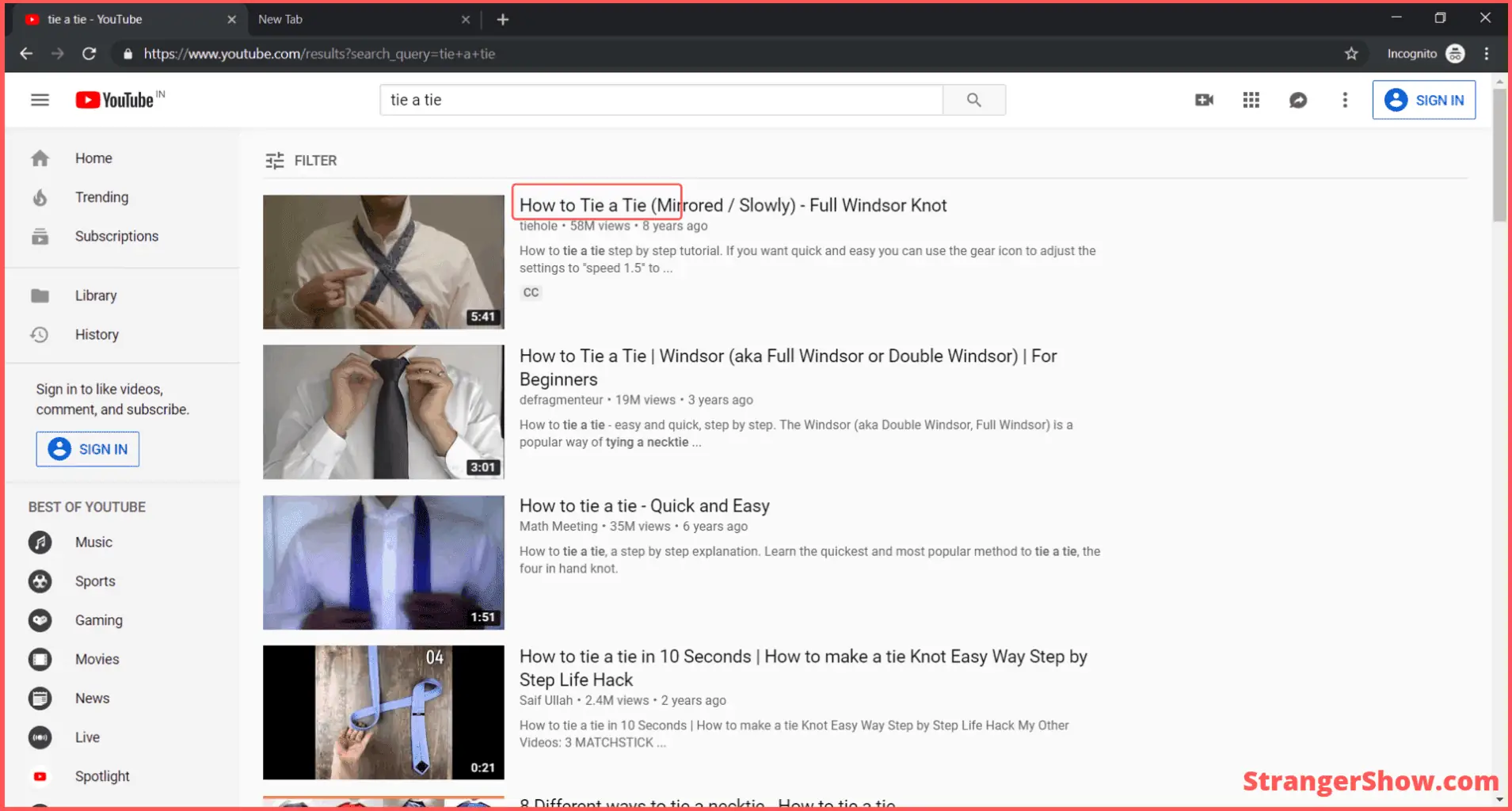The height and width of the screenshot is (811, 1512).
Task: Open YouTube settings three-dot menu
Action: click(1344, 100)
